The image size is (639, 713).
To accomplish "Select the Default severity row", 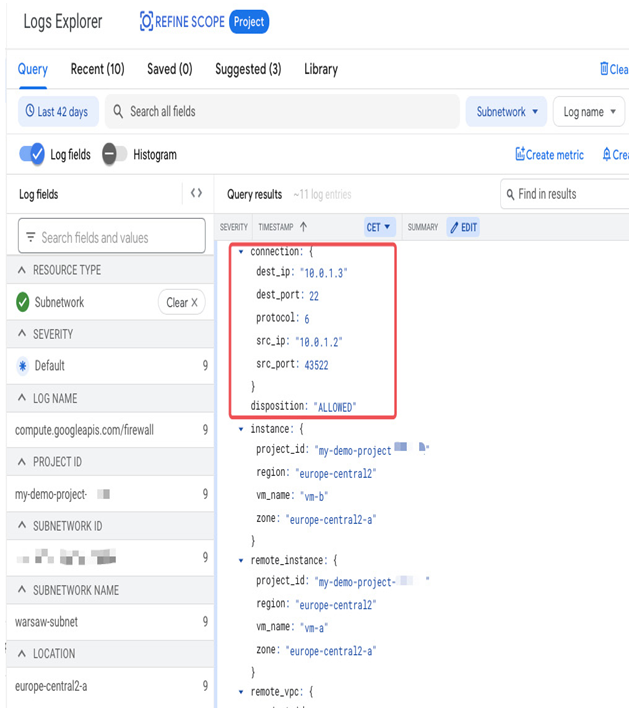I will click(x=111, y=366).
